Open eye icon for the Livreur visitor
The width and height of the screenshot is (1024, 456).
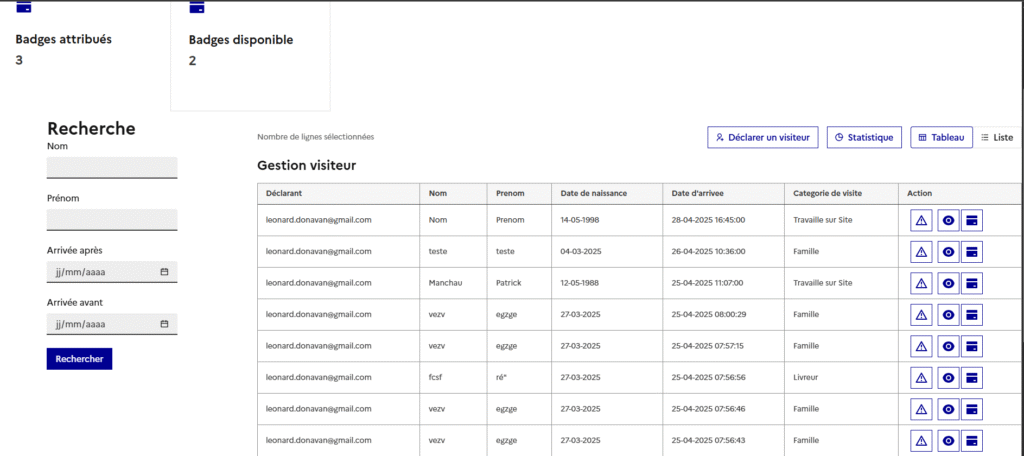(948, 378)
